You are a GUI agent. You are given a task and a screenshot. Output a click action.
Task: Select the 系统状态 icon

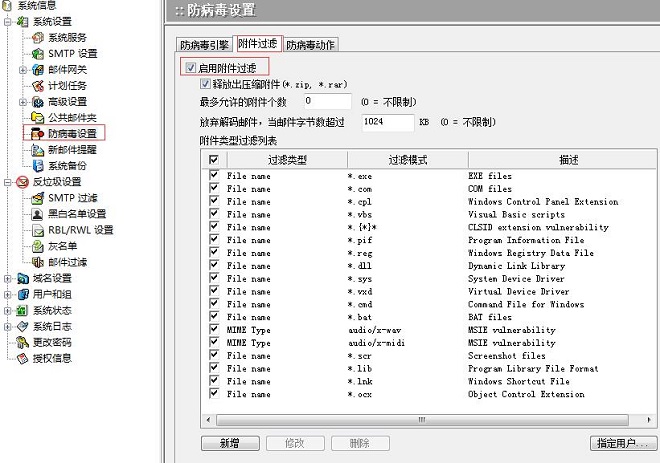tap(22, 310)
